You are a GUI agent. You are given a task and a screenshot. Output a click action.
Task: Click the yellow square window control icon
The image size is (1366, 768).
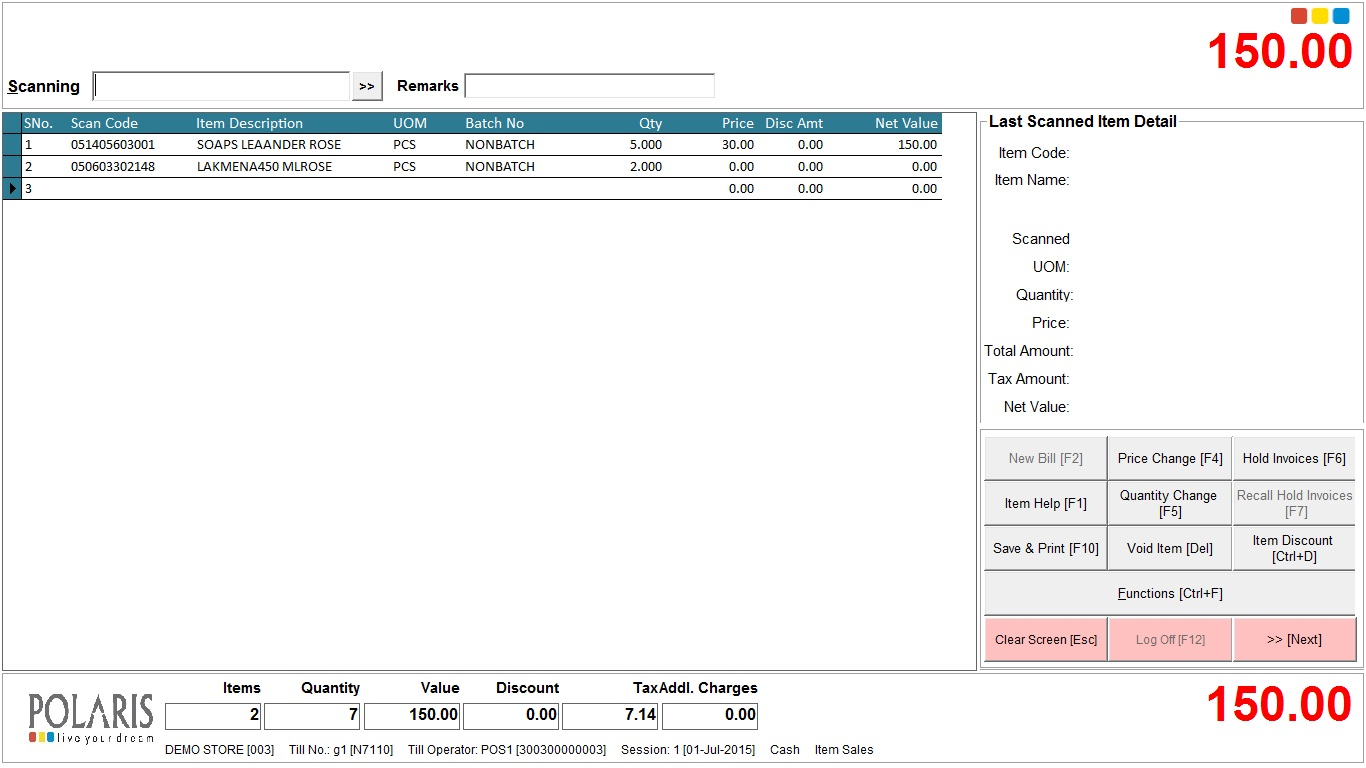(1320, 16)
